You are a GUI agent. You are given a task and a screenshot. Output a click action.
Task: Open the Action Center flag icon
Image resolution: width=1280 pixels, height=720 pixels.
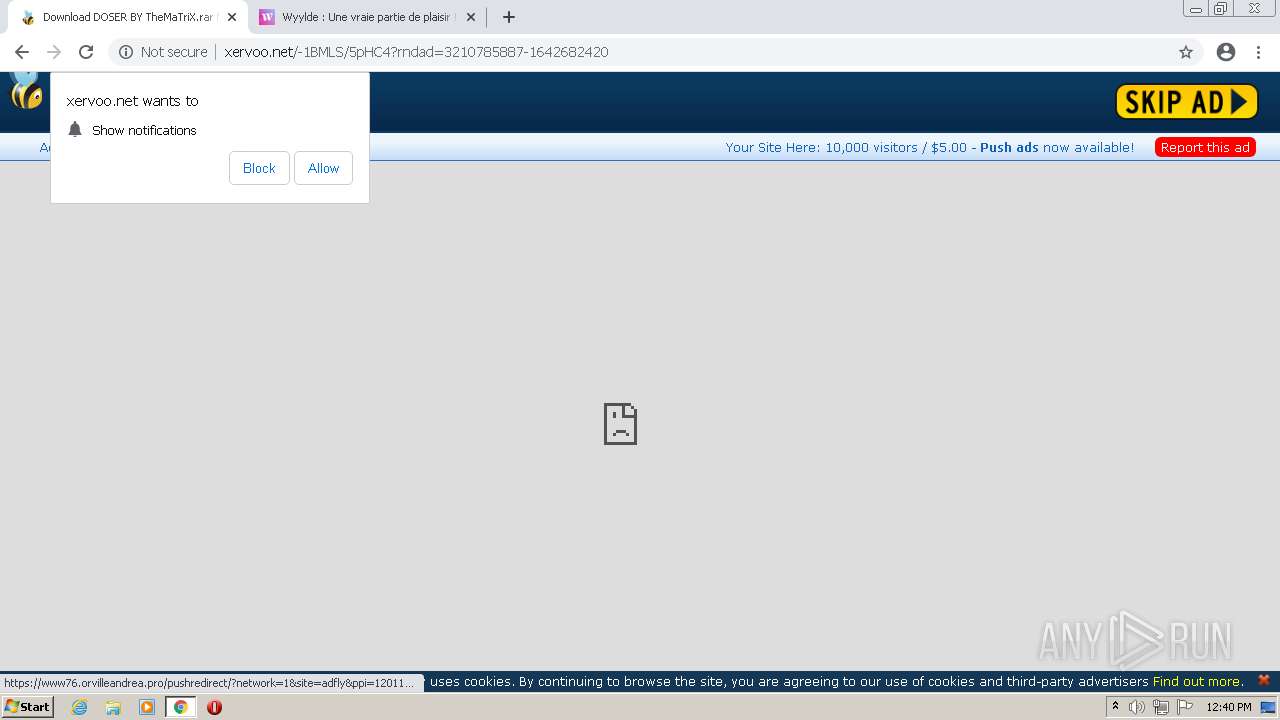coord(1185,707)
